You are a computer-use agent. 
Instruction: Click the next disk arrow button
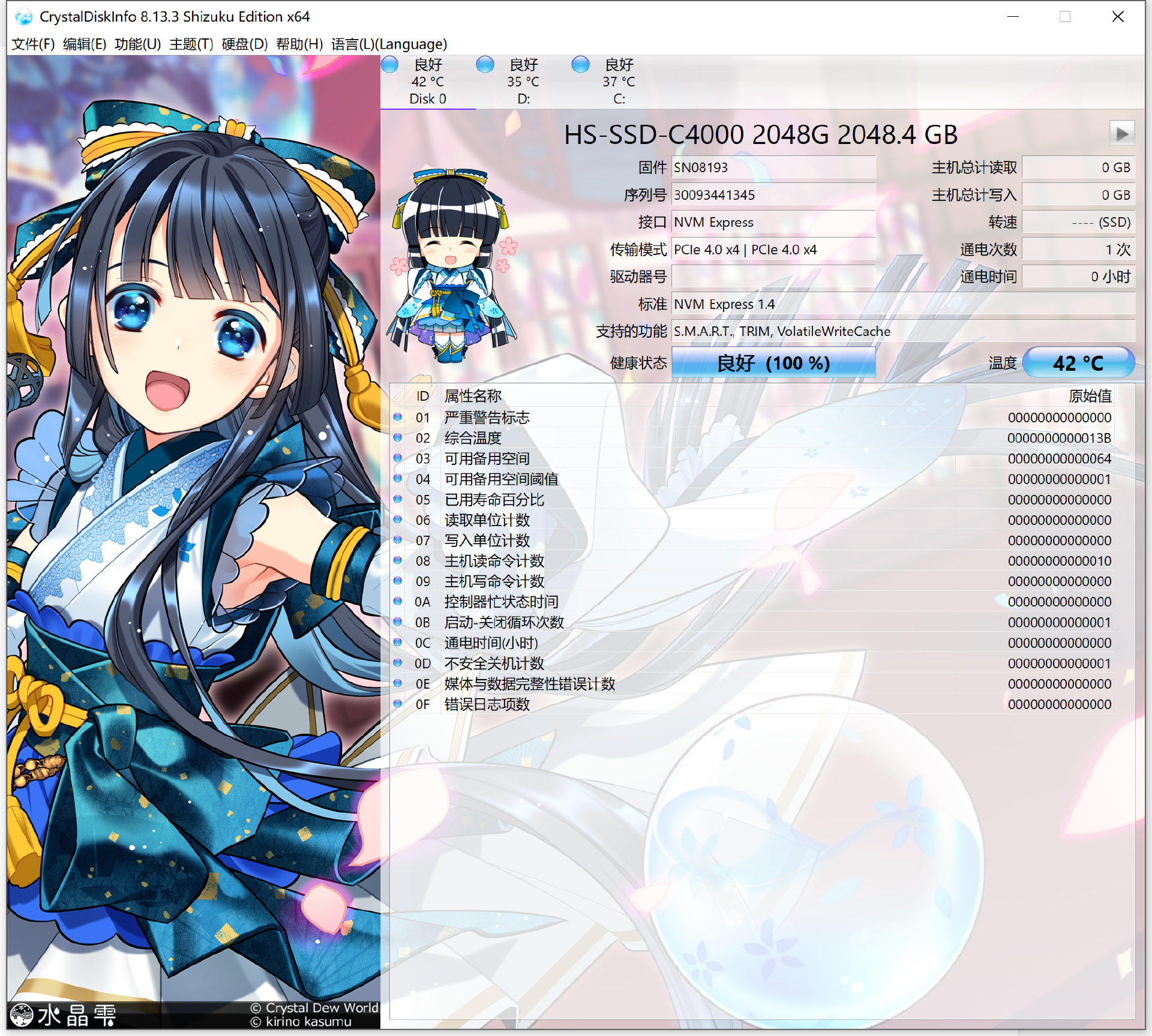pyautogui.click(x=1121, y=133)
